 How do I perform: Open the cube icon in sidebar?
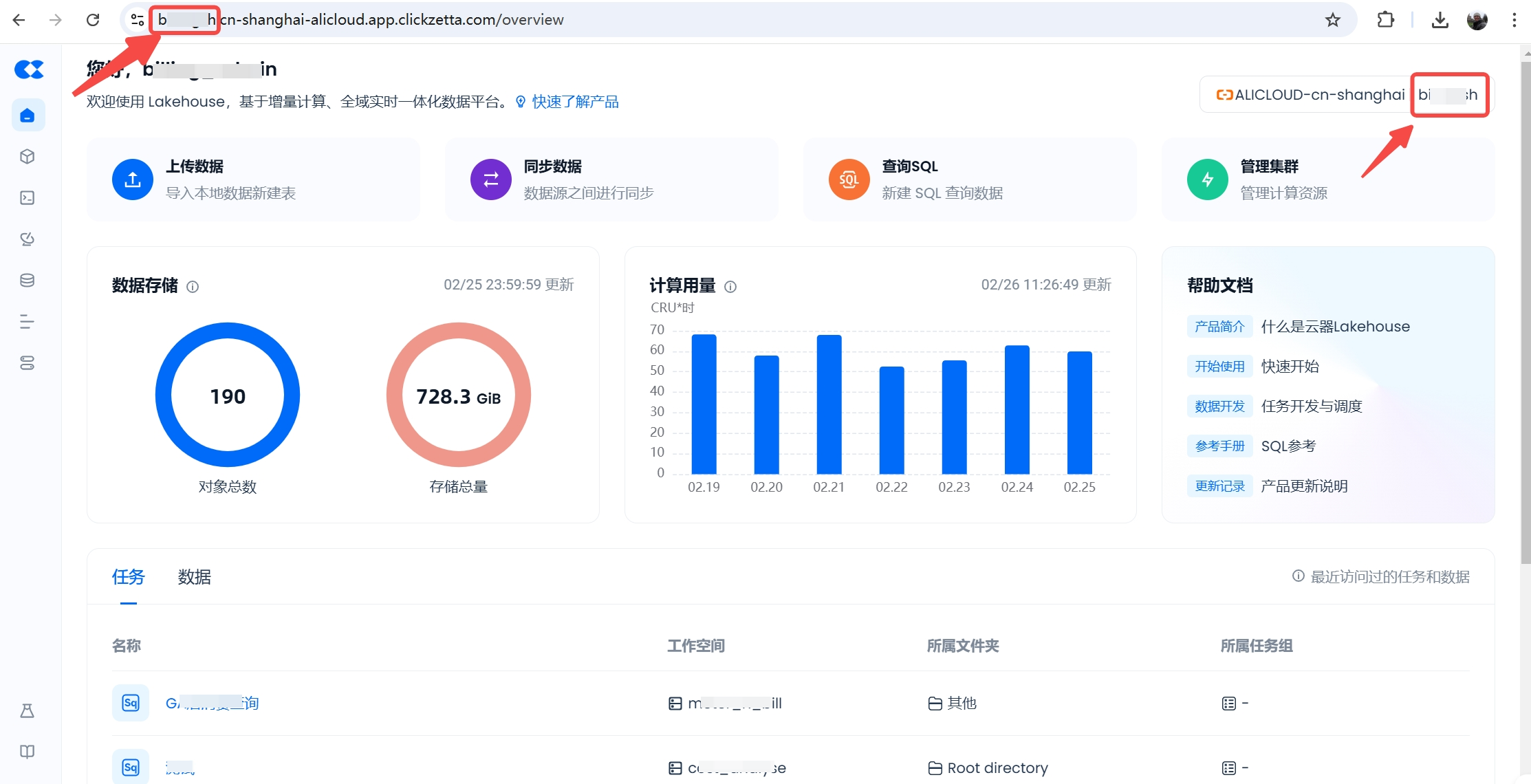28,157
